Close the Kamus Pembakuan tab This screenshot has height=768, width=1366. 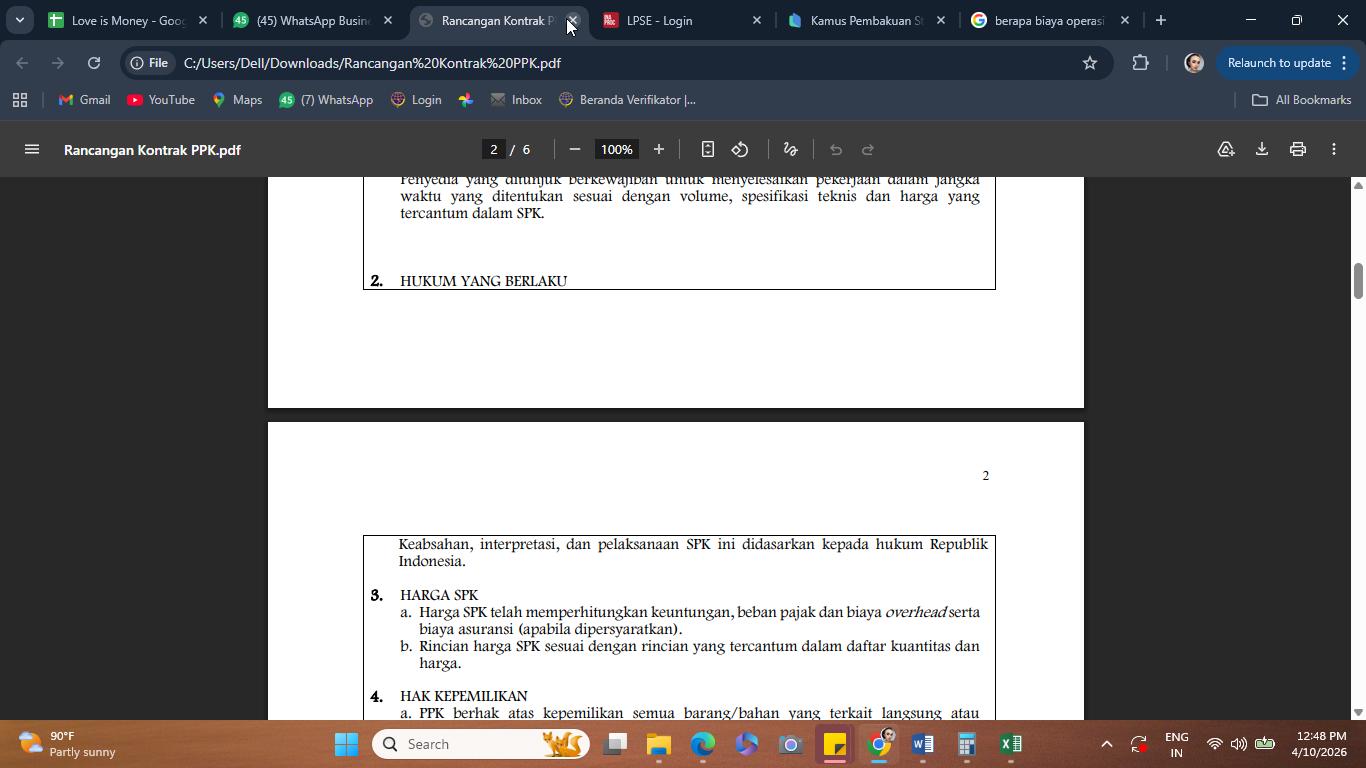point(941,20)
